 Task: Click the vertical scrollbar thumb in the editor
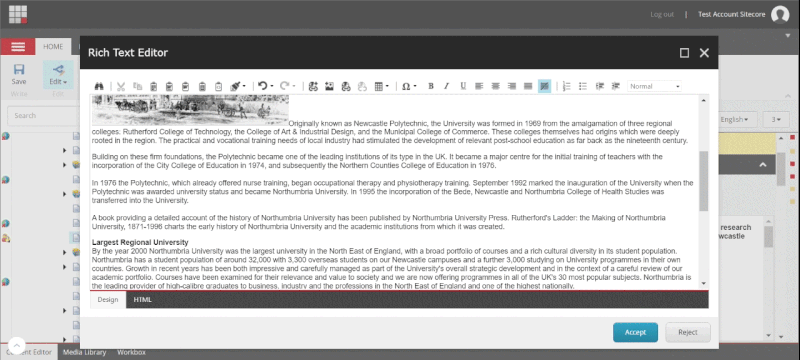(x=704, y=181)
